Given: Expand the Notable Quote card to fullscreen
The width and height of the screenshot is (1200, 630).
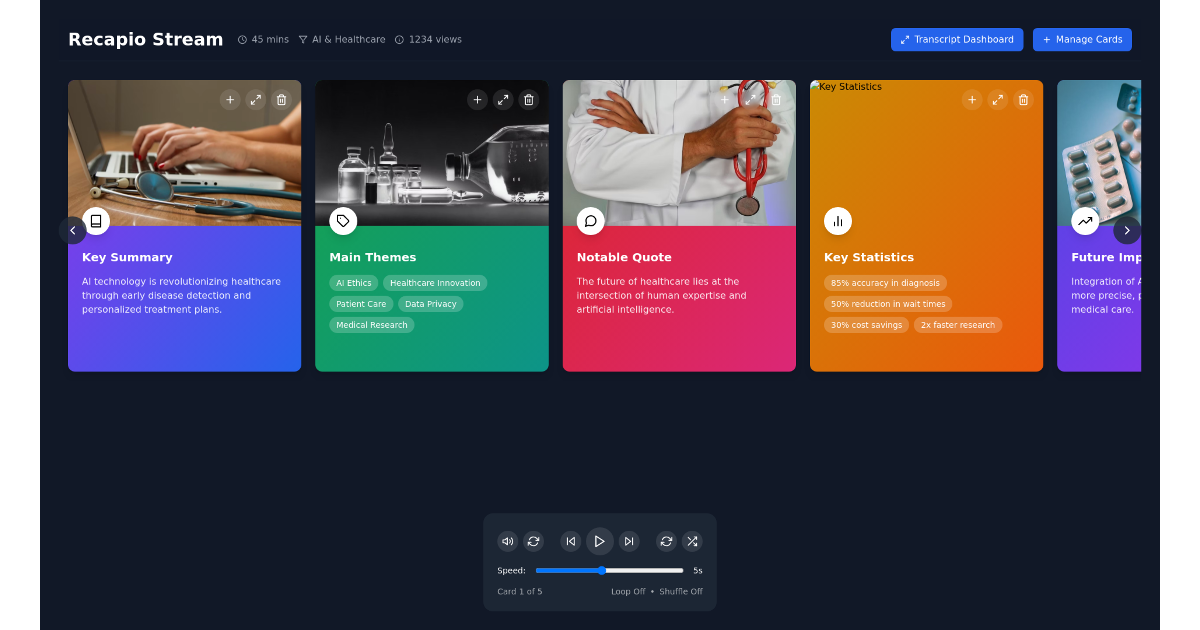Looking at the screenshot, I should point(750,99).
